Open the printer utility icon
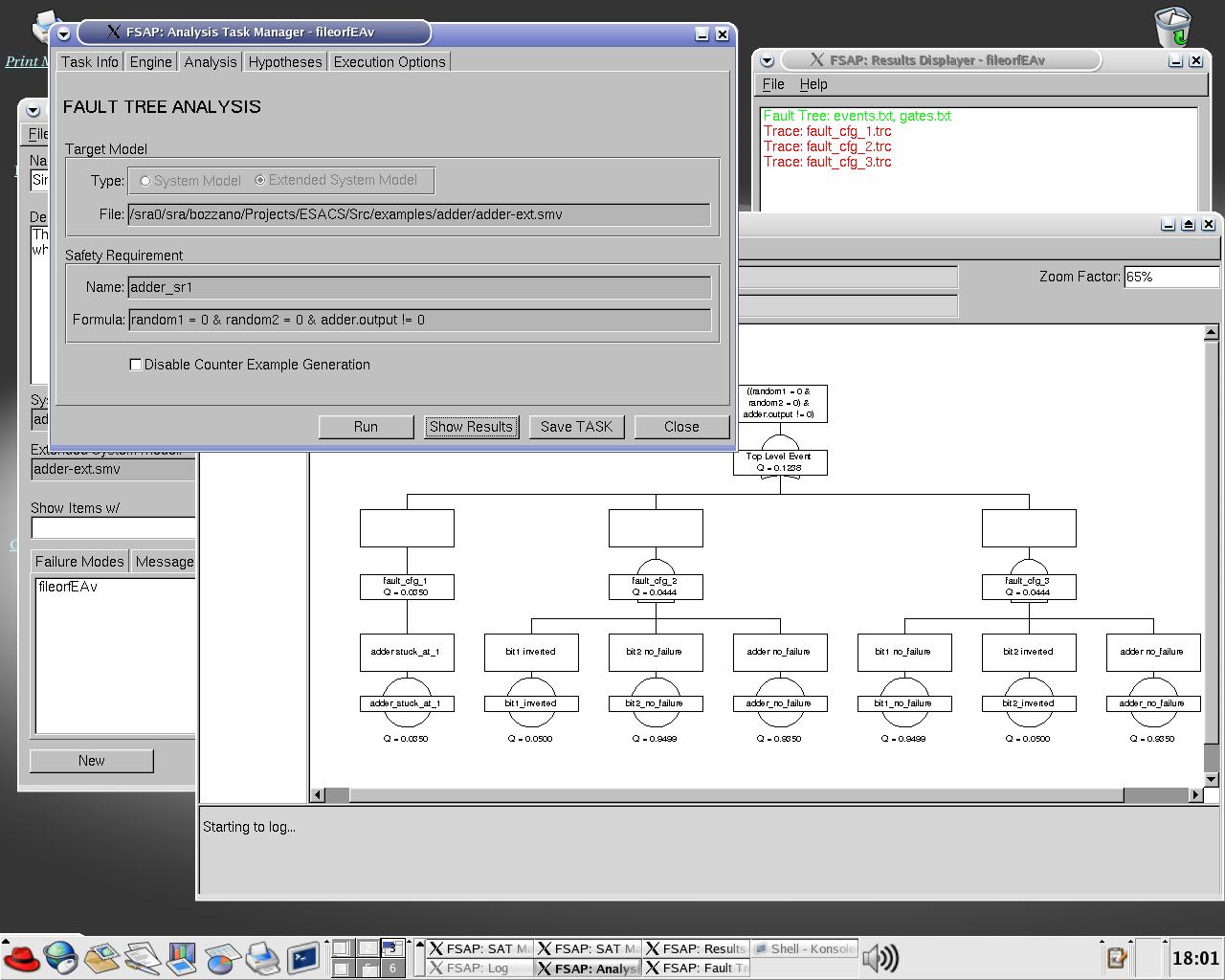 [x=262, y=957]
